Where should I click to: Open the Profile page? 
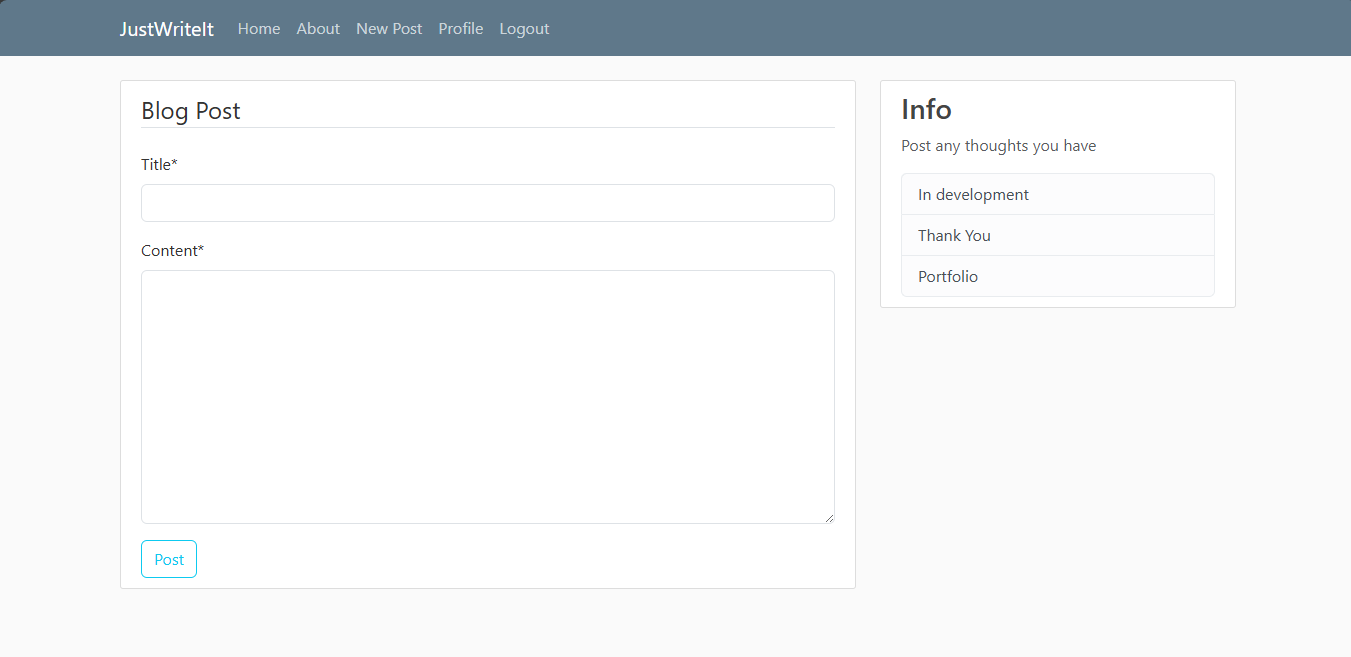tap(461, 29)
